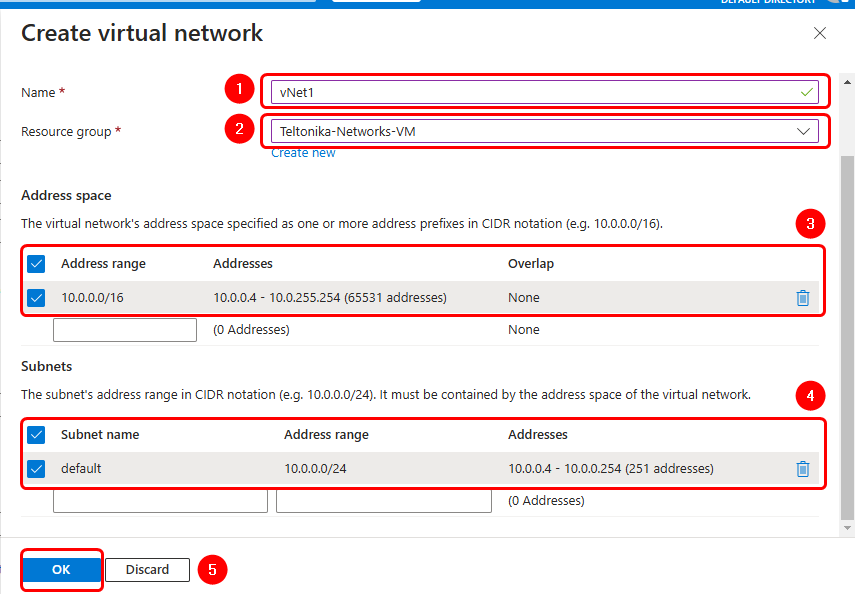The width and height of the screenshot is (855, 594).
Task: Select the default subnet name cell
Action: coord(81,468)
